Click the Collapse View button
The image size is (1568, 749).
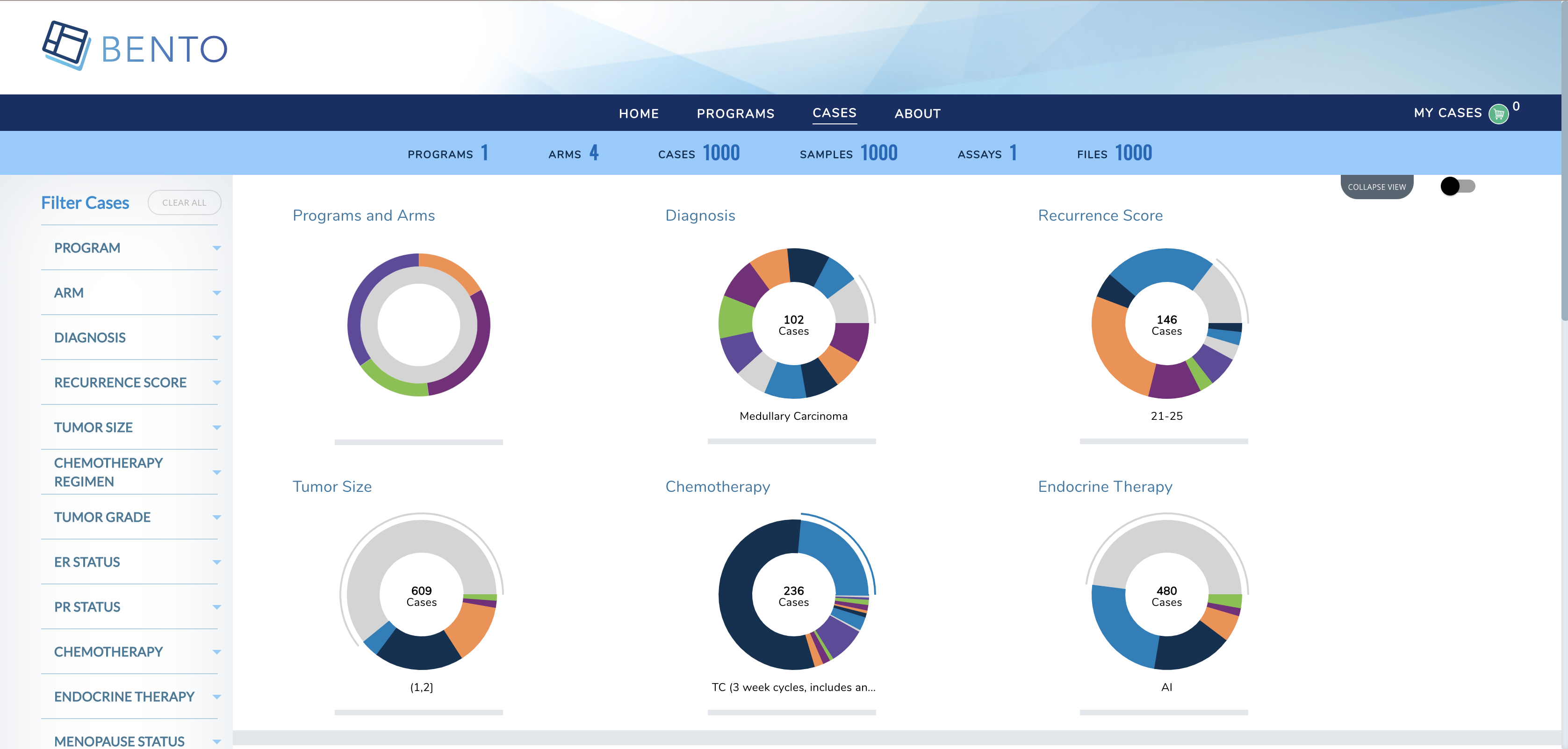pos(1376,187)
